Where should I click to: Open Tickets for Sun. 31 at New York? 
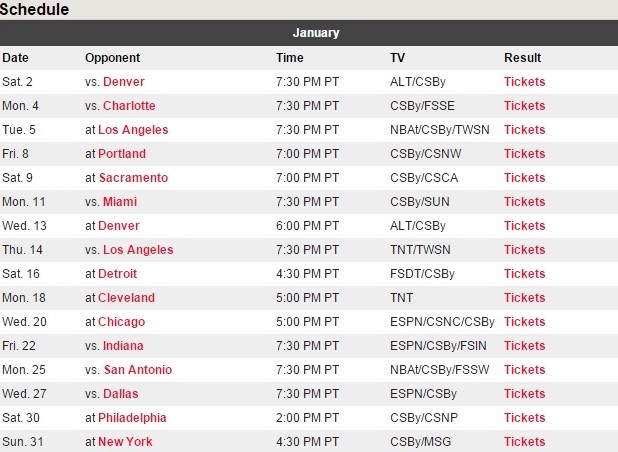coord(525,443)
